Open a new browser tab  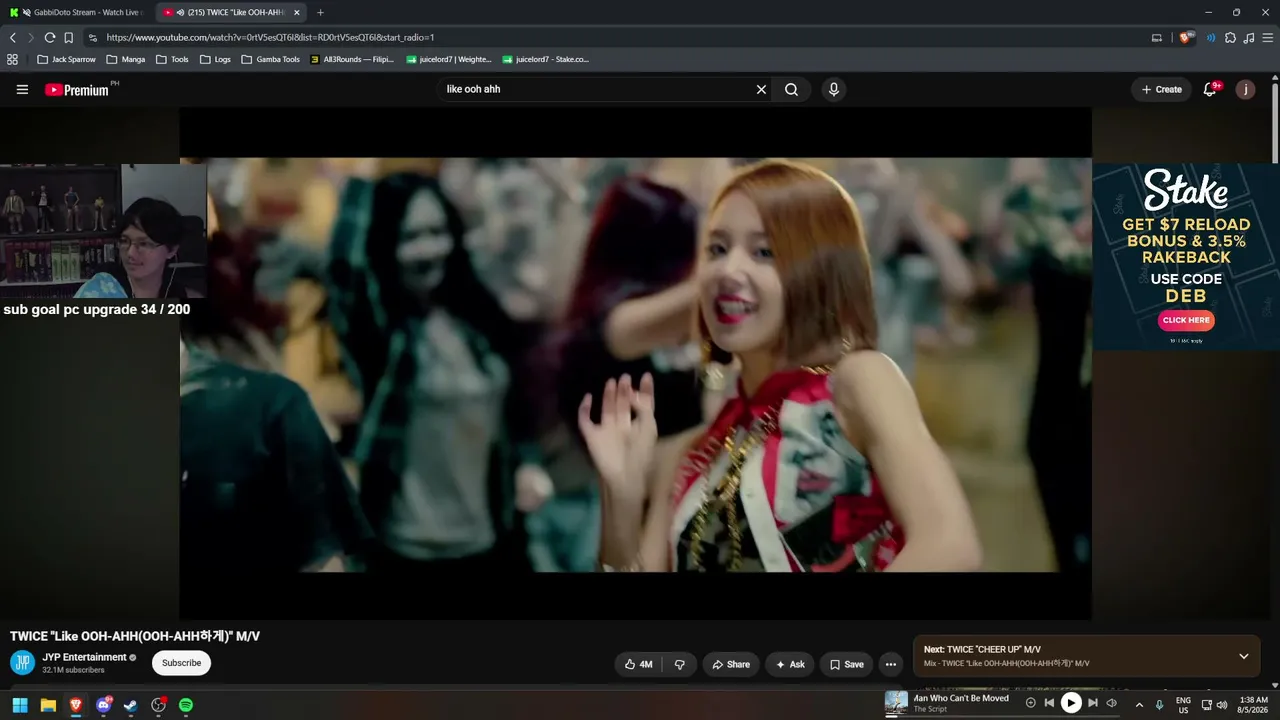[x=320, y=12]
